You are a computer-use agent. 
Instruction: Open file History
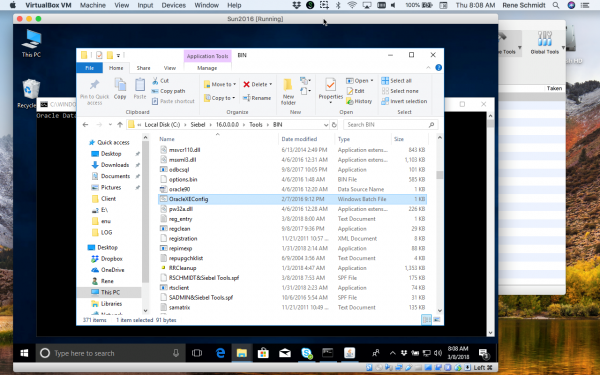pos(359,101)
